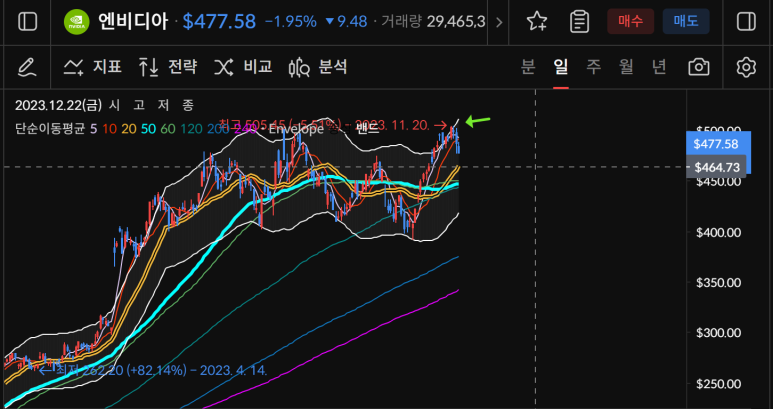Take chart snapshot with camera icon
The height and width of the screenshot is (409, 773).
click(x=699, y=67)
